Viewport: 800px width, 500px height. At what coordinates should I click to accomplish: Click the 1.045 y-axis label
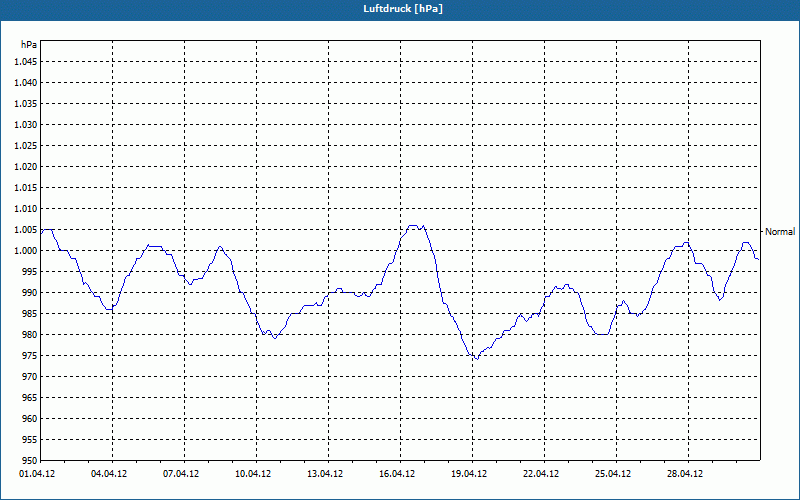tap(26, 62)
